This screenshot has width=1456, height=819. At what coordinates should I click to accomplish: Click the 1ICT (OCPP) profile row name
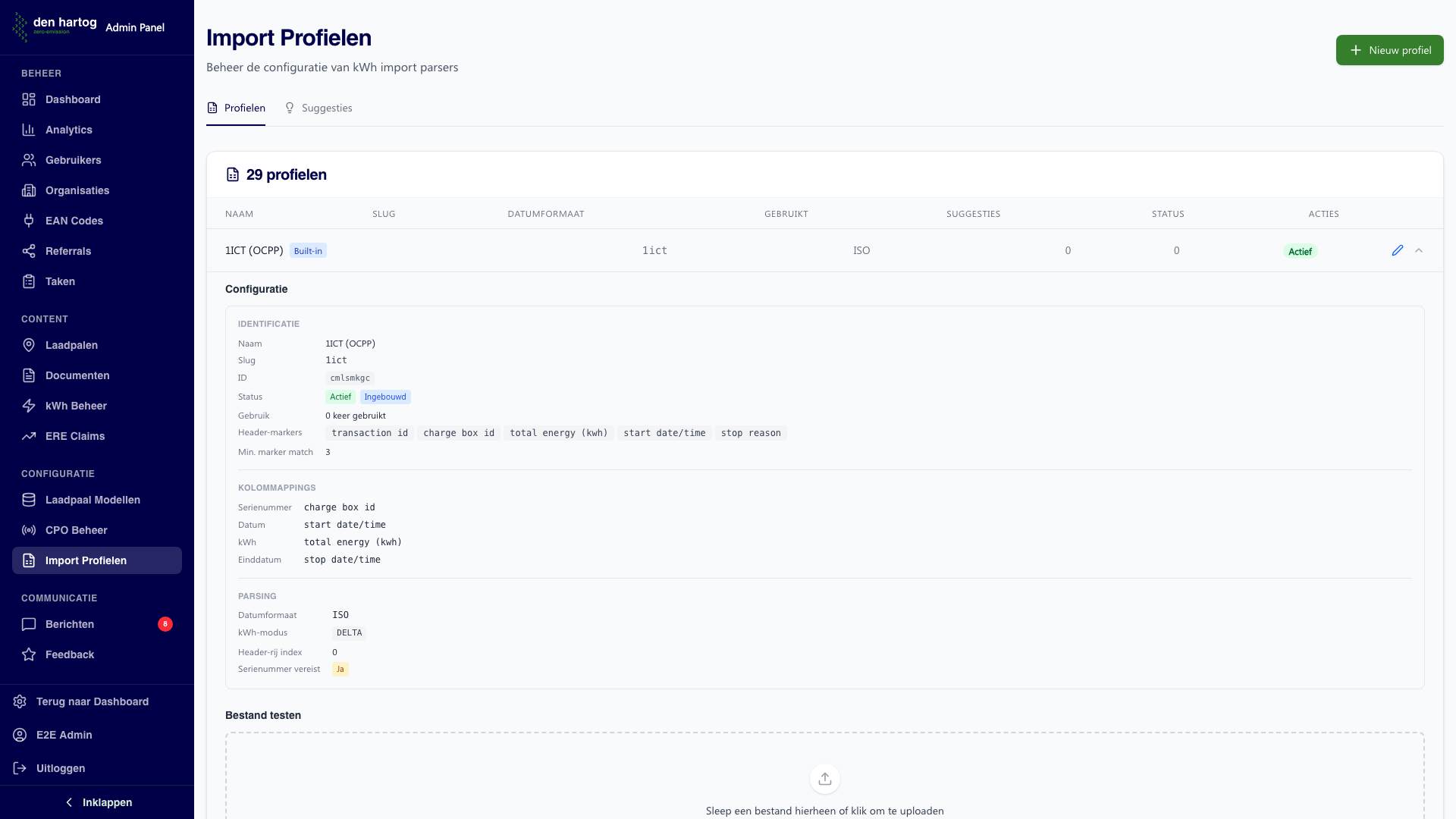click(254, 250)
